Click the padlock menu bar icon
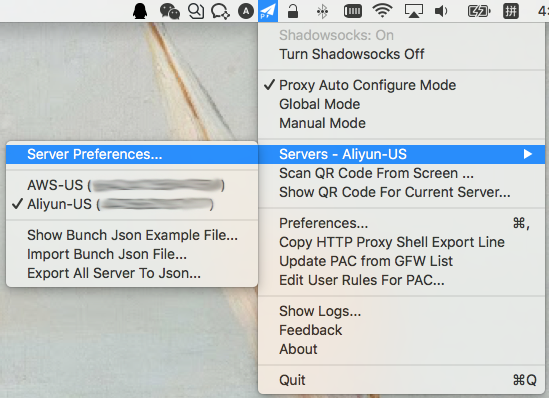549x398 pixels. click(293, 11)
